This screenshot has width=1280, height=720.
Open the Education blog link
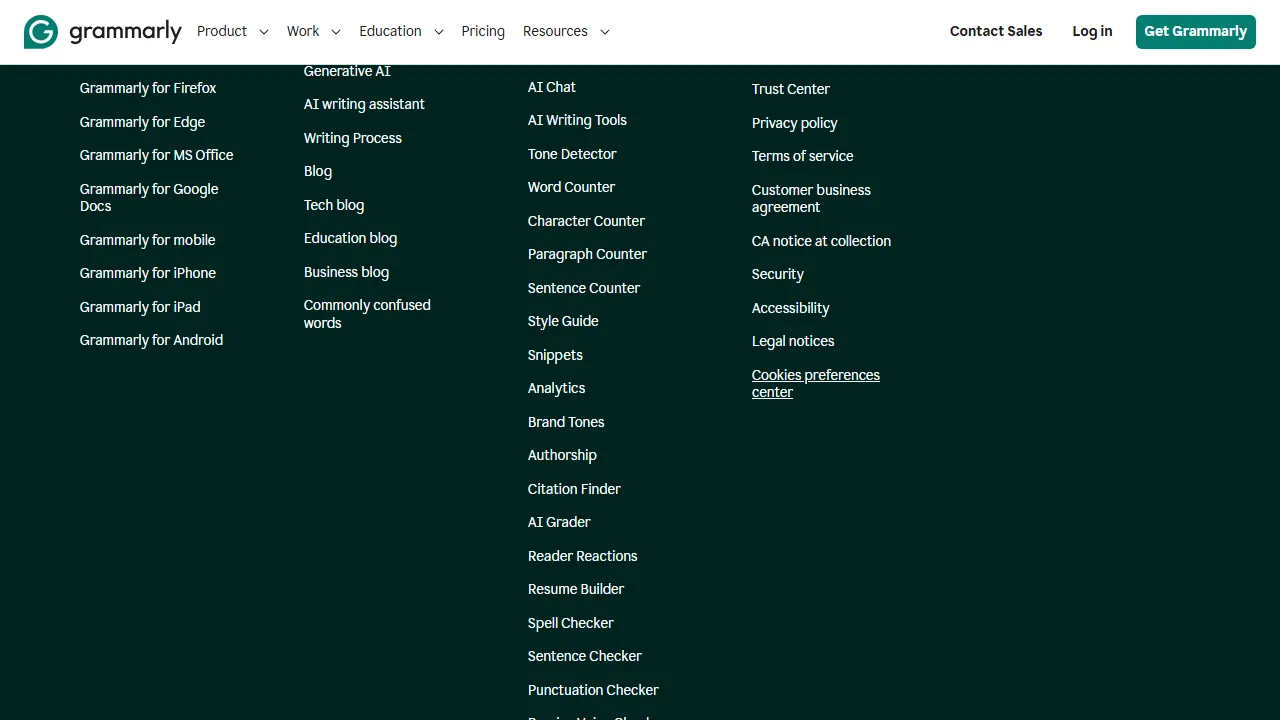tap(350, 238)
